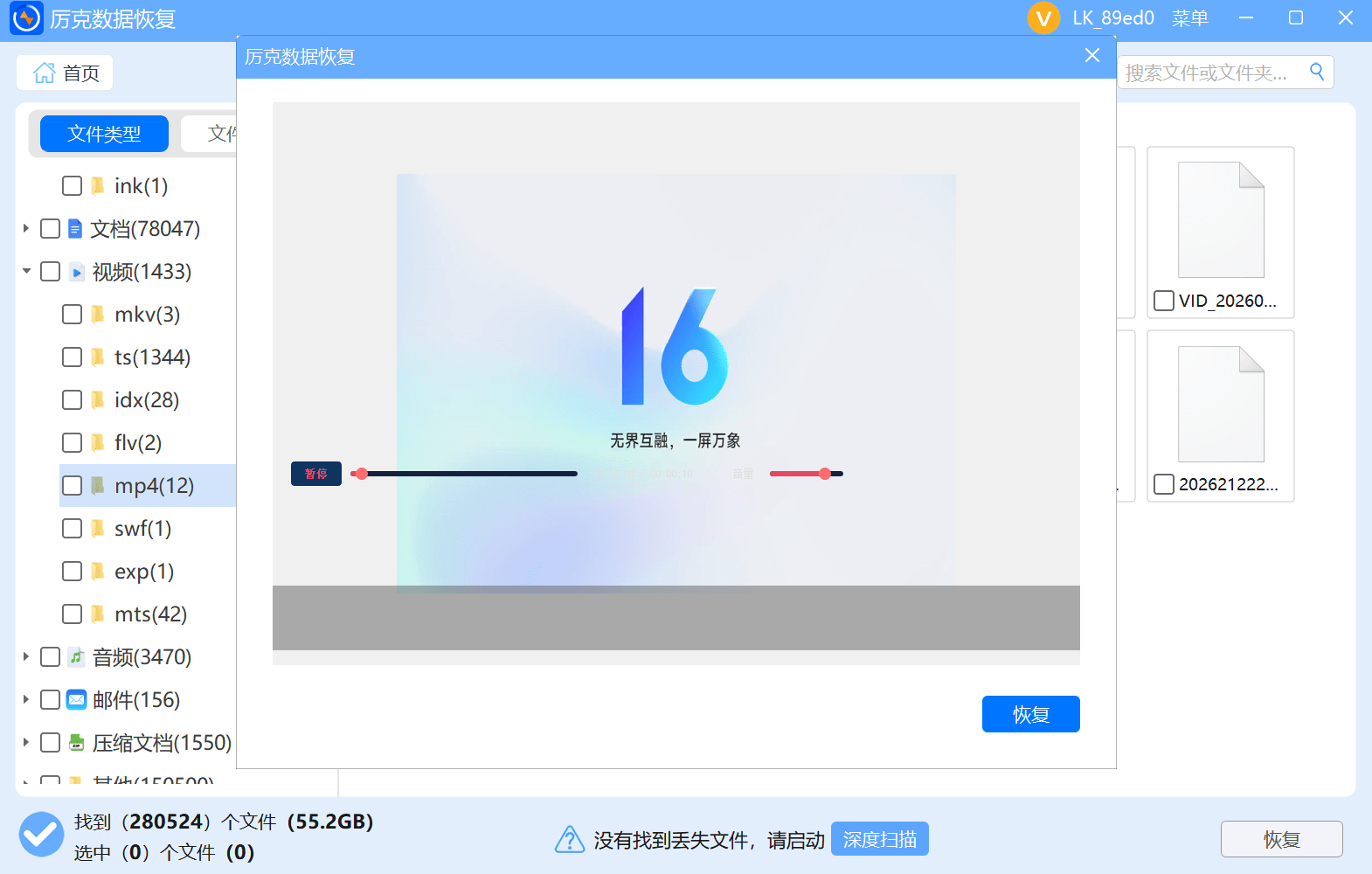Pause the video with 暂停 button
The image size is (1372, 874).
click(x=316, y=474)
